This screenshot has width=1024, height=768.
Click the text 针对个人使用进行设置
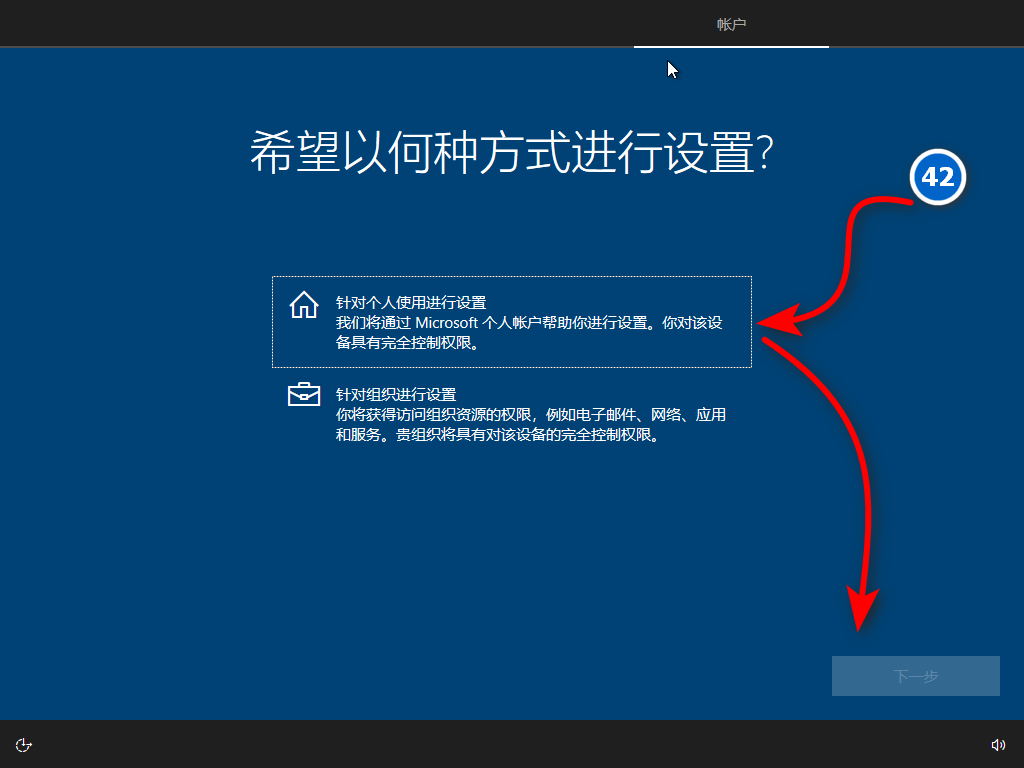[411, 302]
